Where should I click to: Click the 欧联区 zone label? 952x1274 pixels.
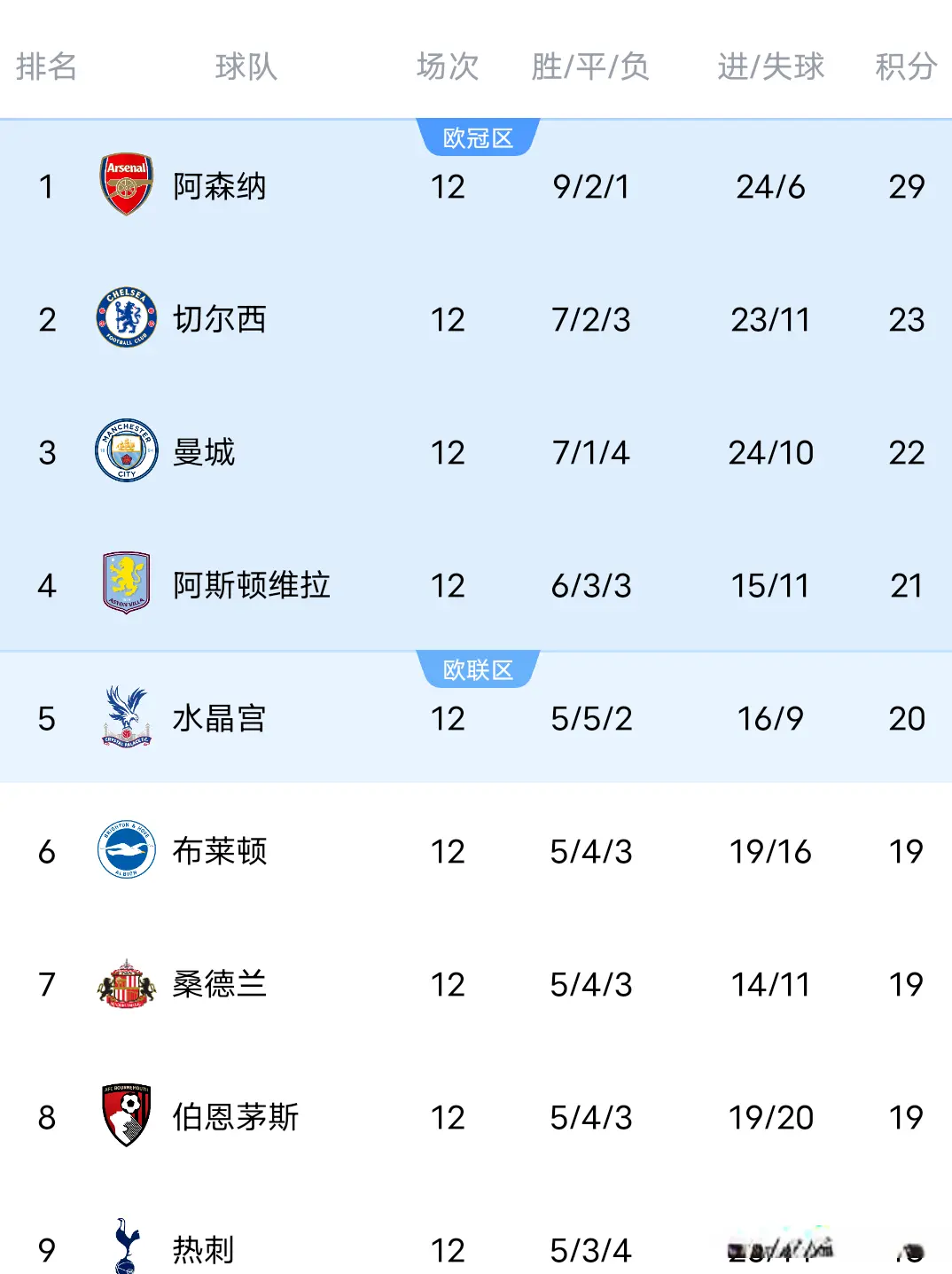point(478,670)
